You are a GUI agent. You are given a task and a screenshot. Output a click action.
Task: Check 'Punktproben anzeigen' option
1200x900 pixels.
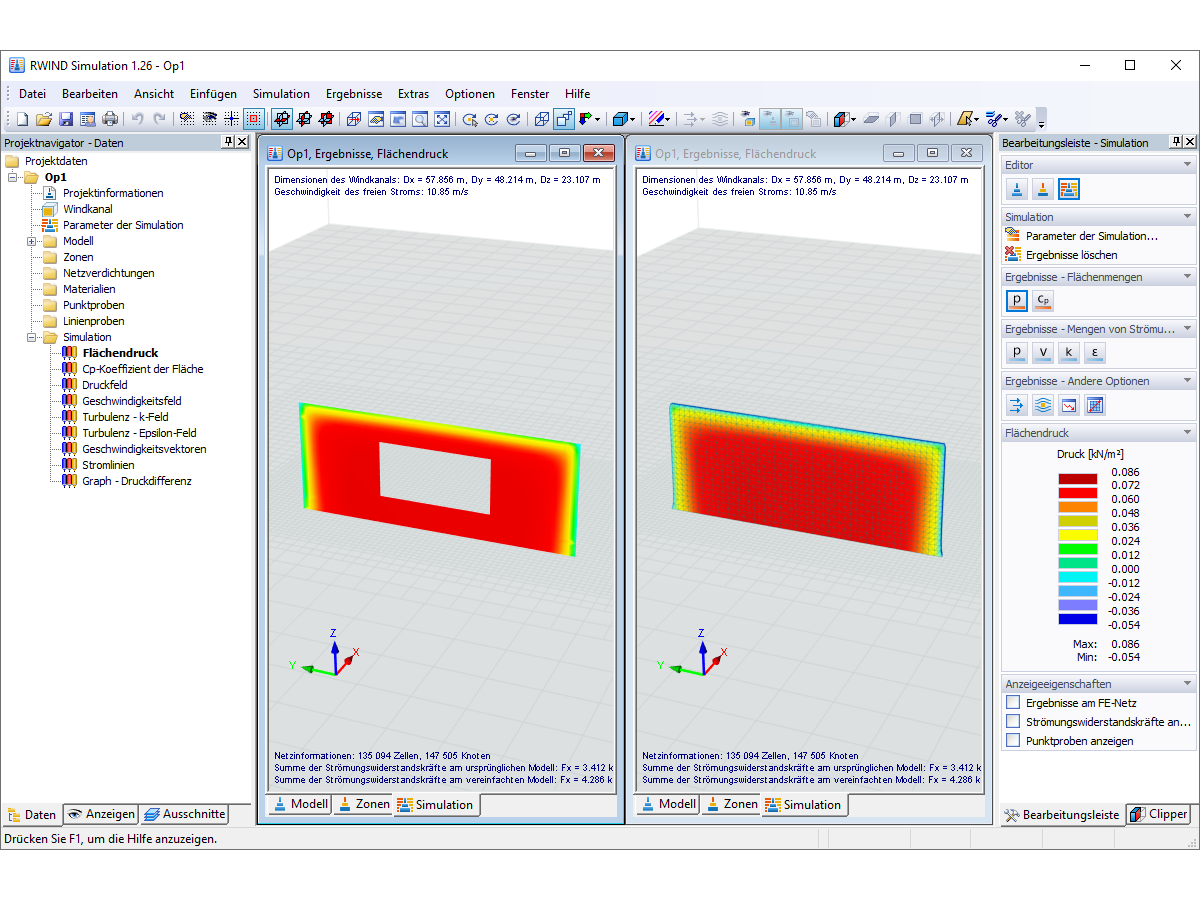pyautogui.click(x=1013, y=741)
